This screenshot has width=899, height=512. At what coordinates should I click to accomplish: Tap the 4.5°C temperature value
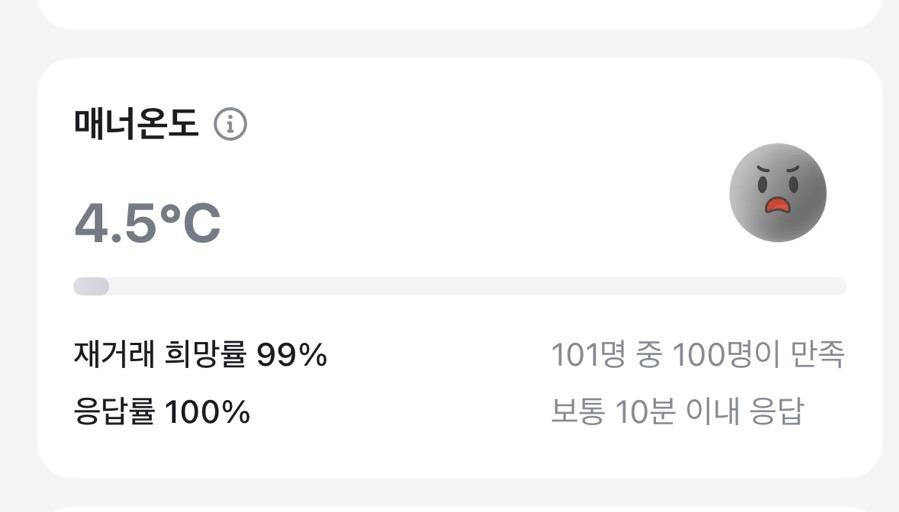(147, 224)
